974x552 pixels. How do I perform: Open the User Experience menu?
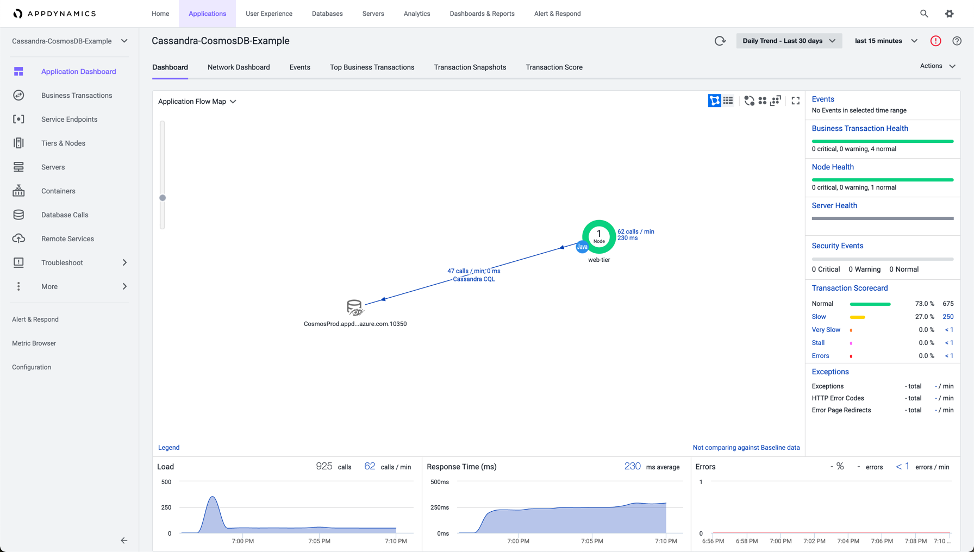[268, 14]
